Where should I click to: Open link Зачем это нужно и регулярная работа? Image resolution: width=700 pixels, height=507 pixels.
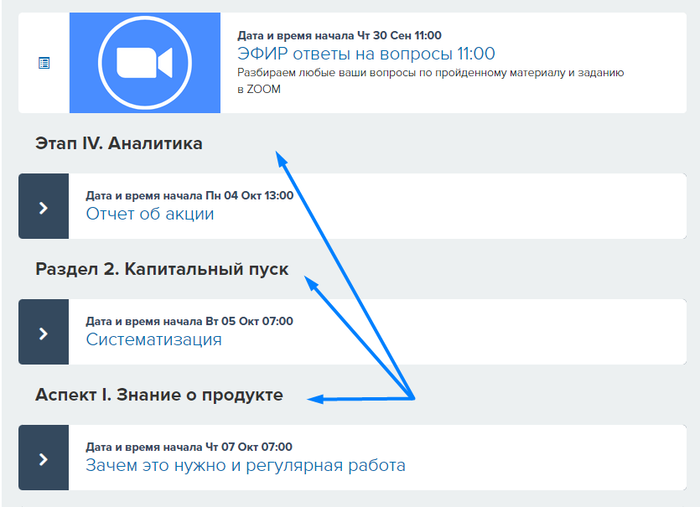[x=246, y=465]
